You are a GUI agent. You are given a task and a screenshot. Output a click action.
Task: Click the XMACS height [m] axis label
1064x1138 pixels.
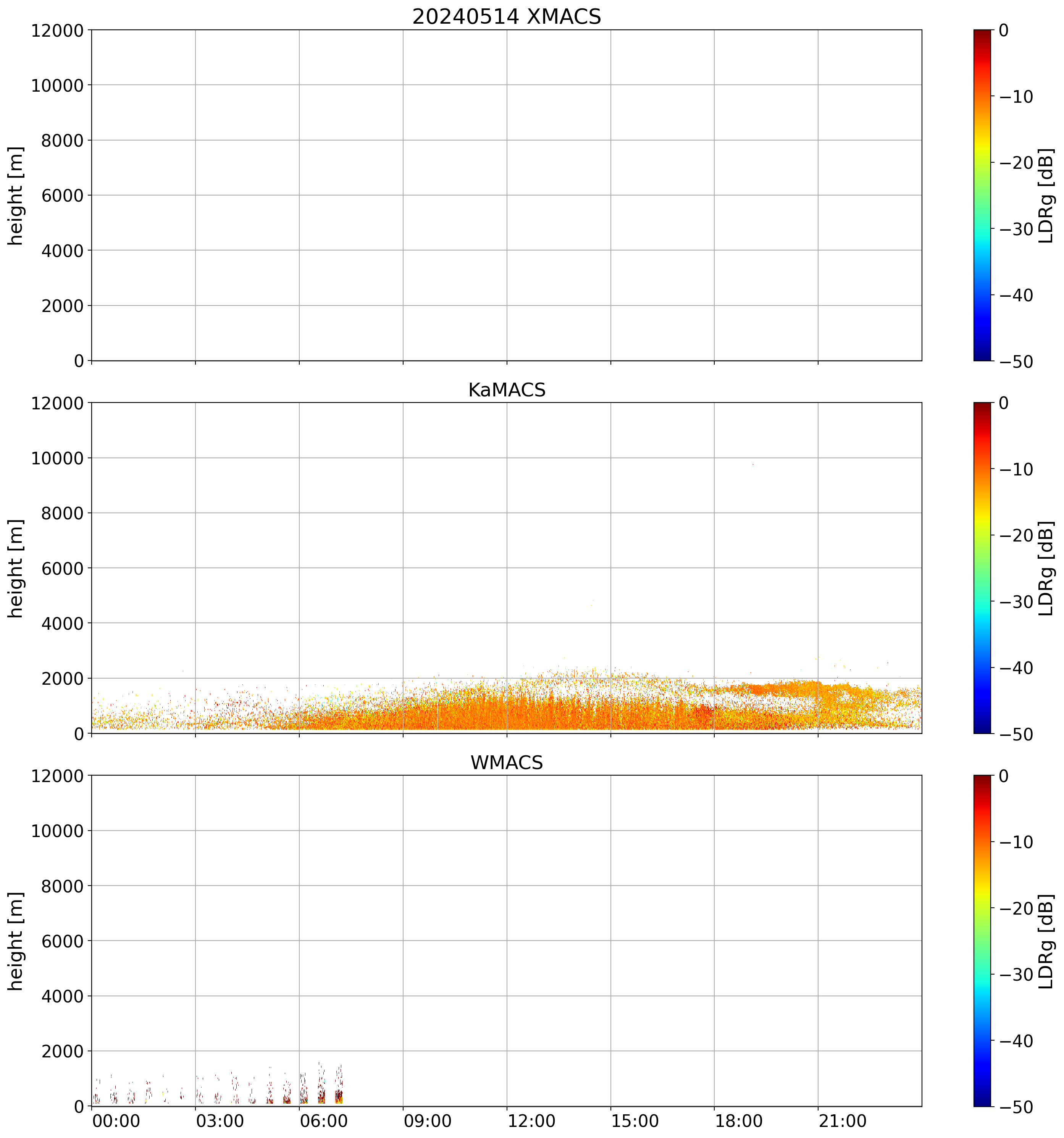pos(16,195)
